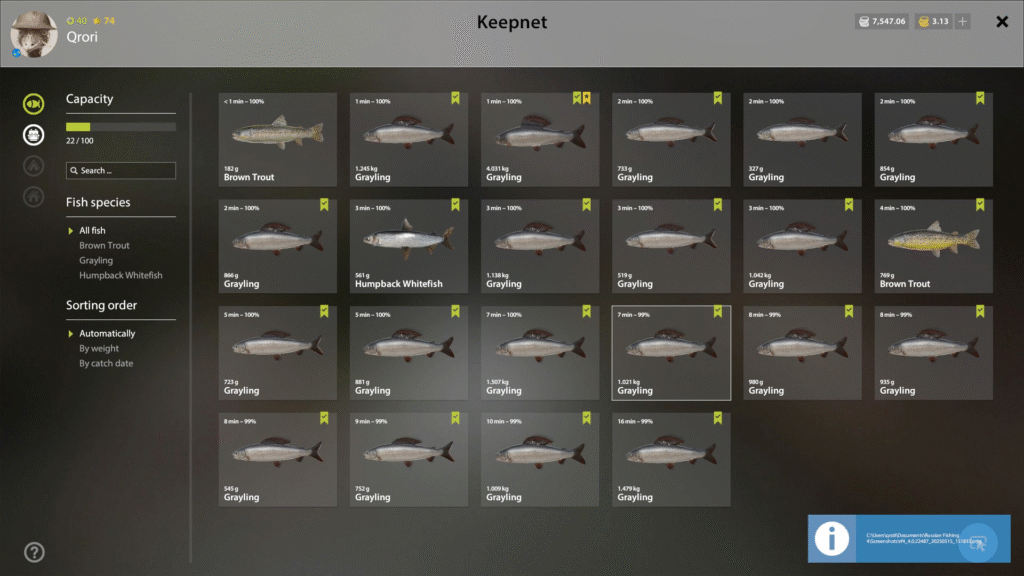
Task: Open the fish keepnet sidebar icon
Action: pyautogui.click(x=33, y=104)
